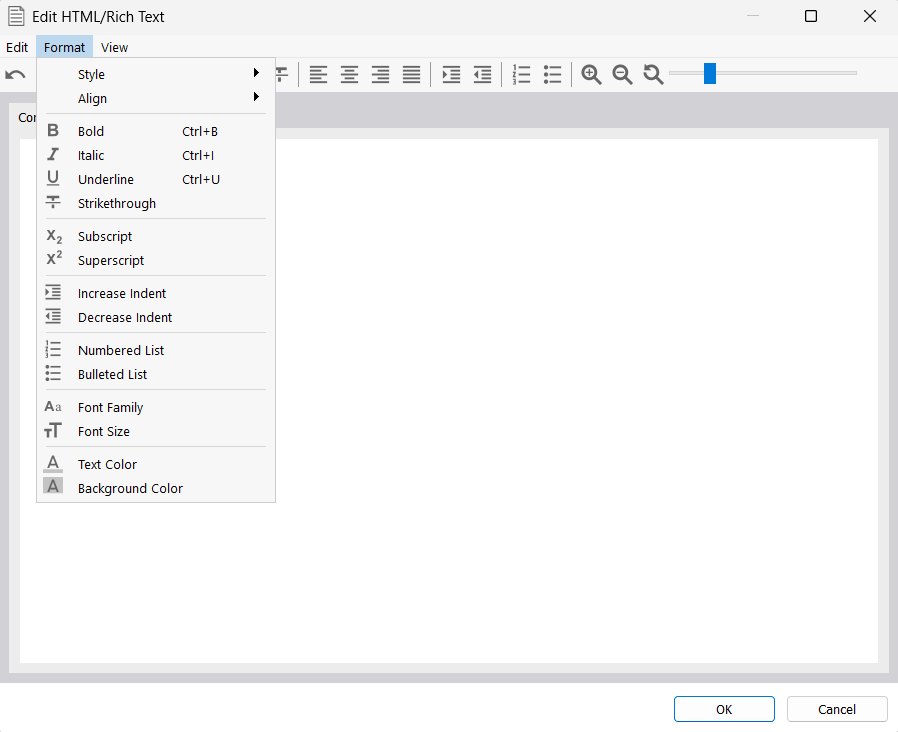This screenshot has width=898, height=732.
Task: Insert a numbered list via the toolbar
Action: tap(521, 74)
